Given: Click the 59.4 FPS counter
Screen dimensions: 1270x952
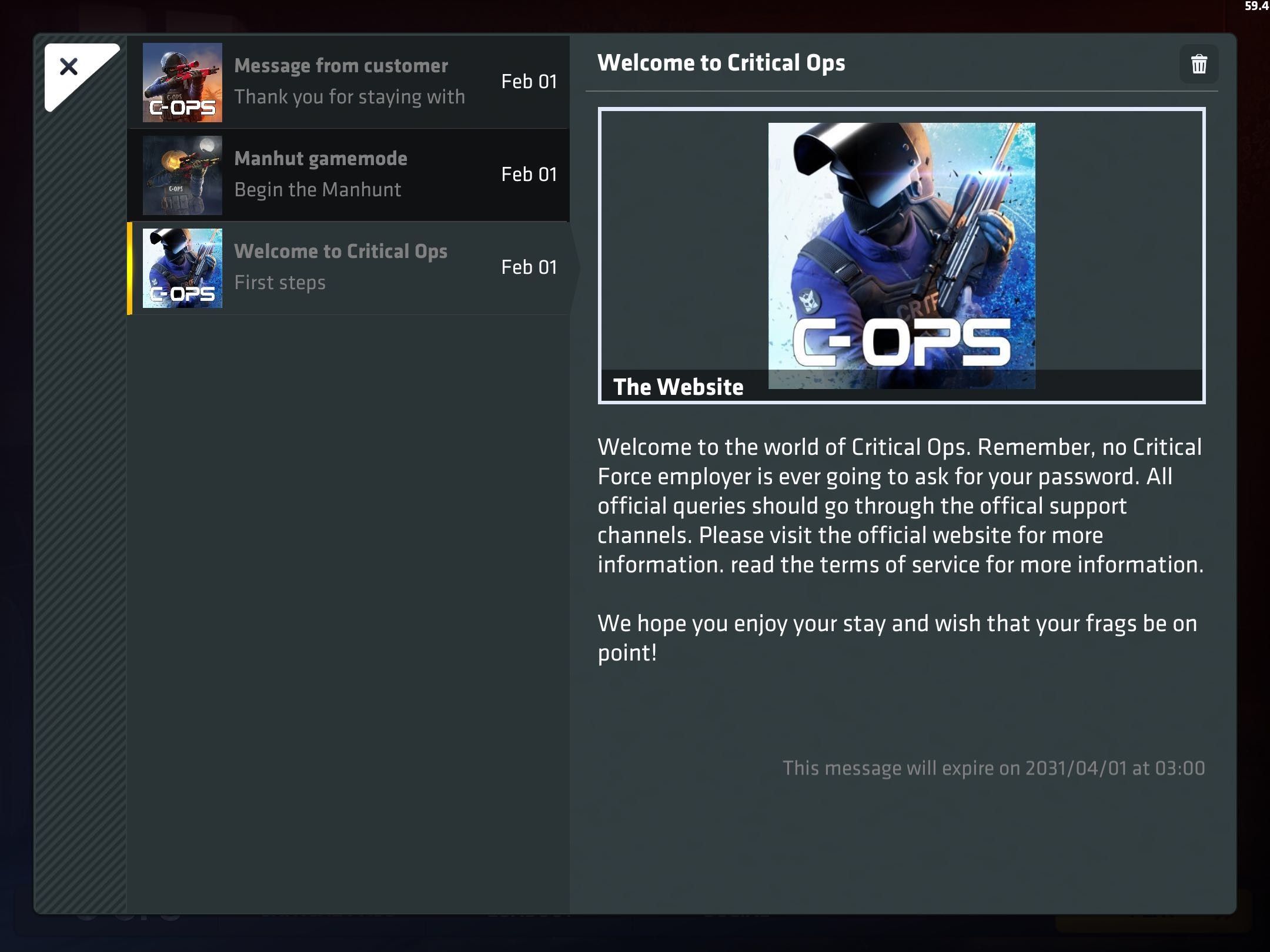Looking at the screenshot, I should coord(1256,6).
